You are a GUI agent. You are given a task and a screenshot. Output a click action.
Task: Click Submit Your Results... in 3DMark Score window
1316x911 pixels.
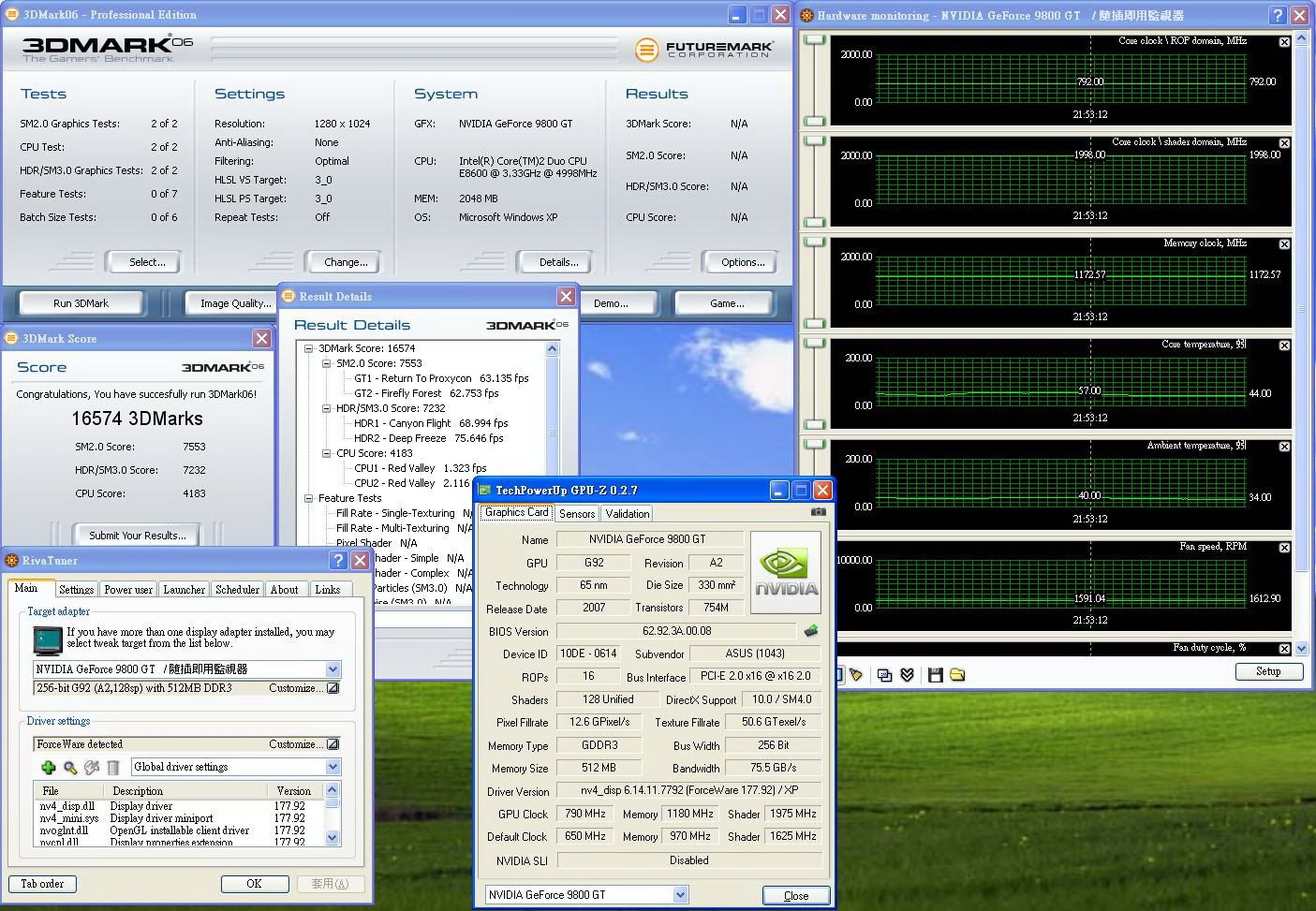click(138, 536)
